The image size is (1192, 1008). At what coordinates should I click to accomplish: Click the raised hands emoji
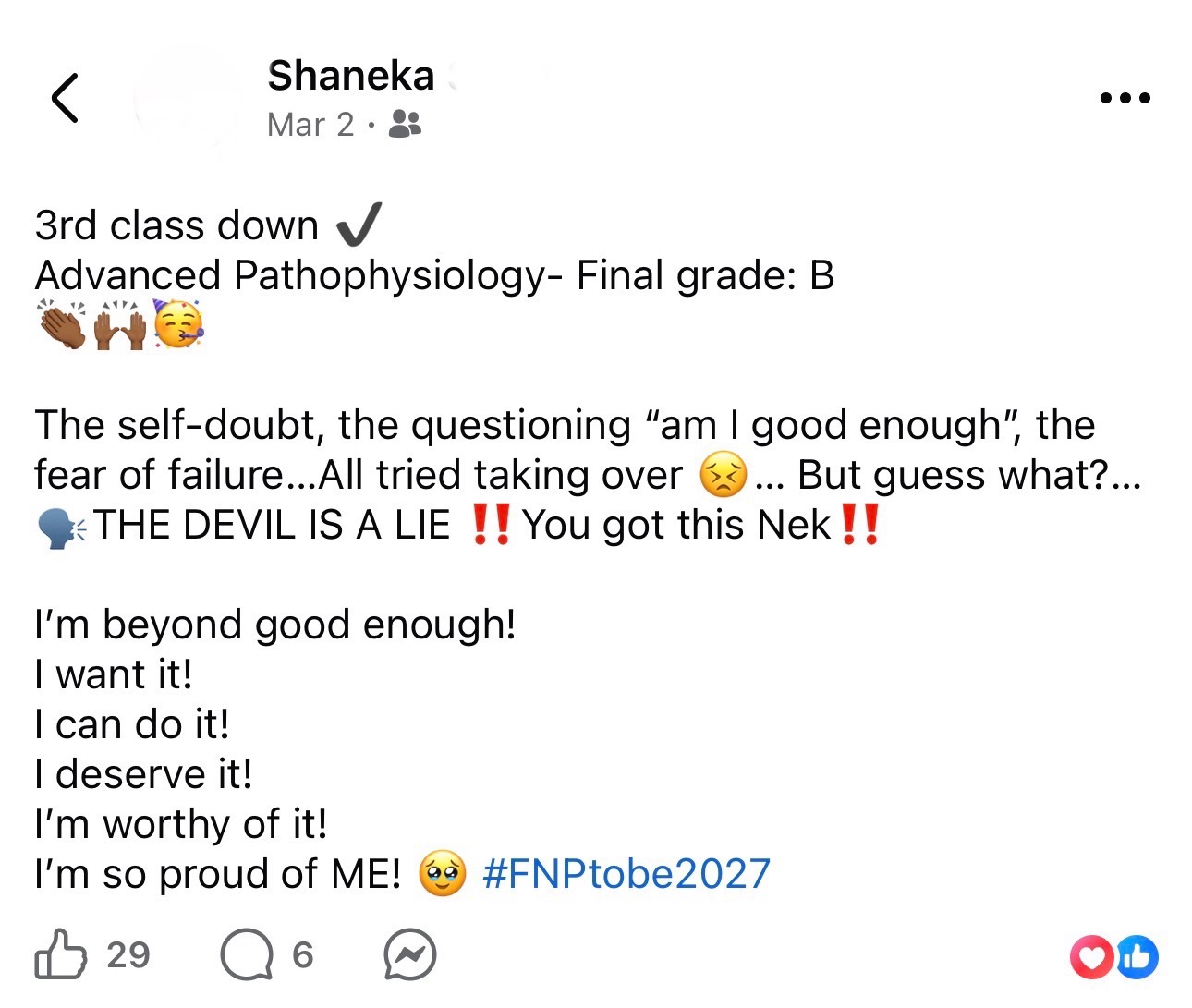pyautogui.click(x=120, y=325)
